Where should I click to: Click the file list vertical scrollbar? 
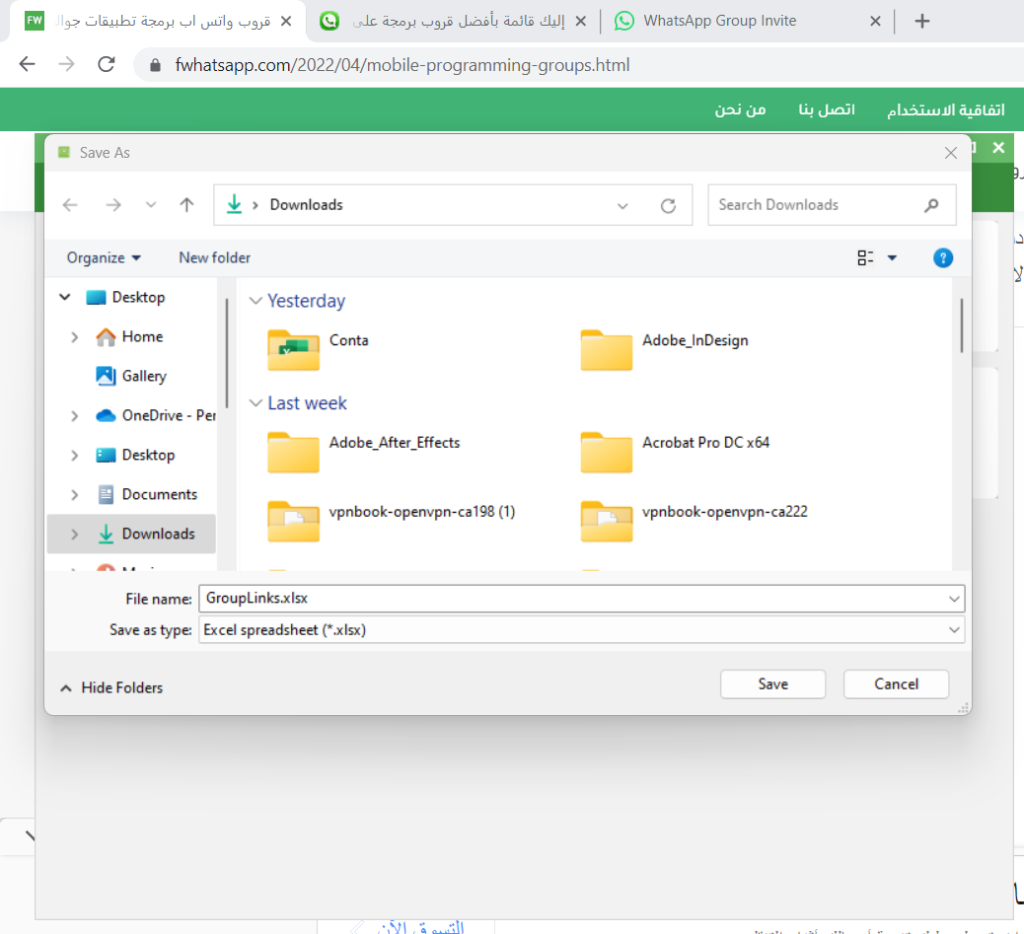(x=961, y=325)
